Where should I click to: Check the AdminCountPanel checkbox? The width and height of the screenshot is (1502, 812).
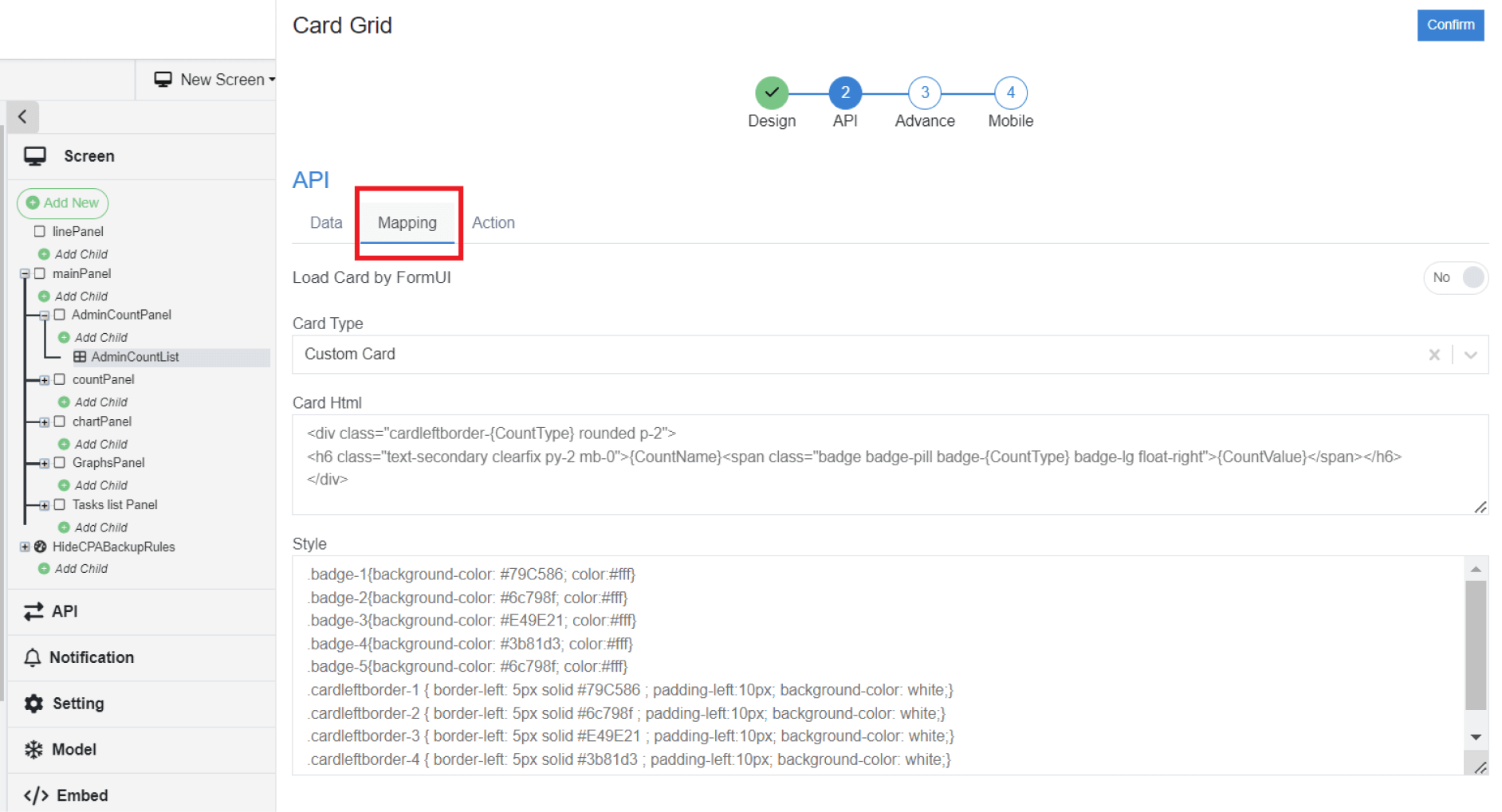[60, 315]
